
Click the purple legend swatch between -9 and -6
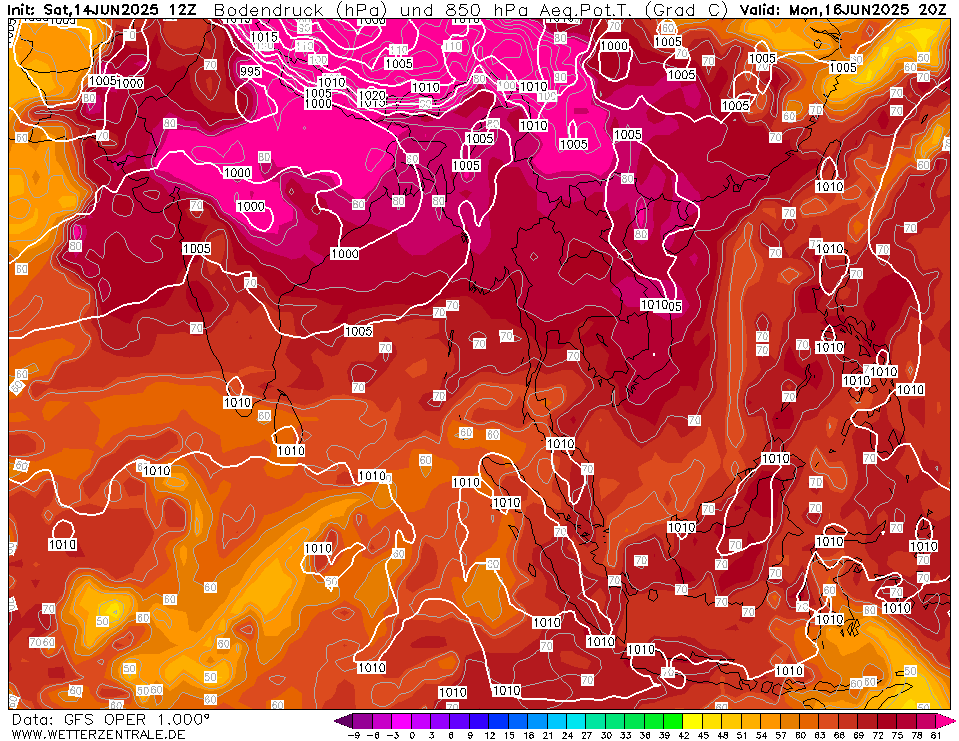(363, 721)
